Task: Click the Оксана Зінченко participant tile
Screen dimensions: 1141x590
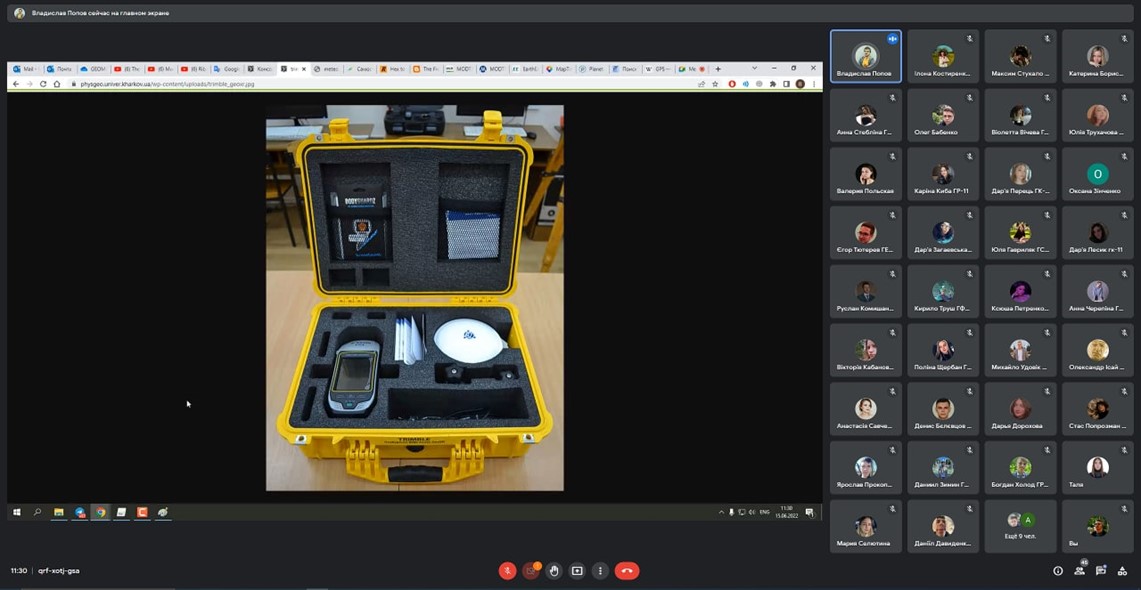Action: click(x=1097, y=174)
